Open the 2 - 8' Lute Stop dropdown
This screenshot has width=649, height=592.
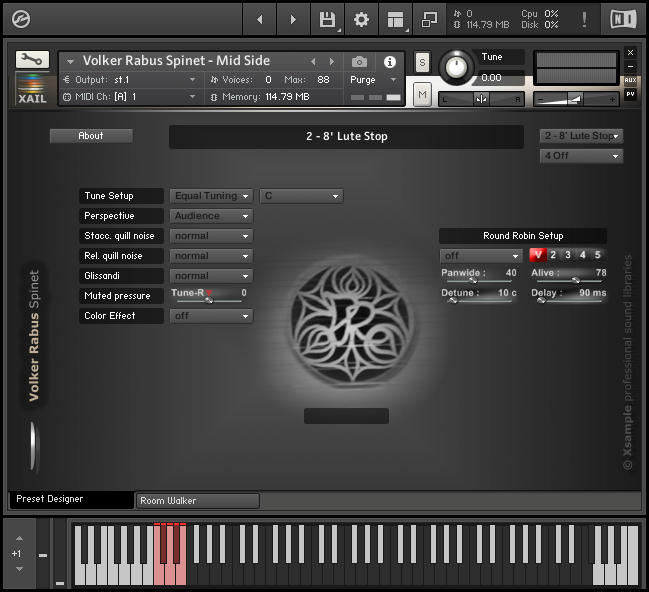[581, 136]
